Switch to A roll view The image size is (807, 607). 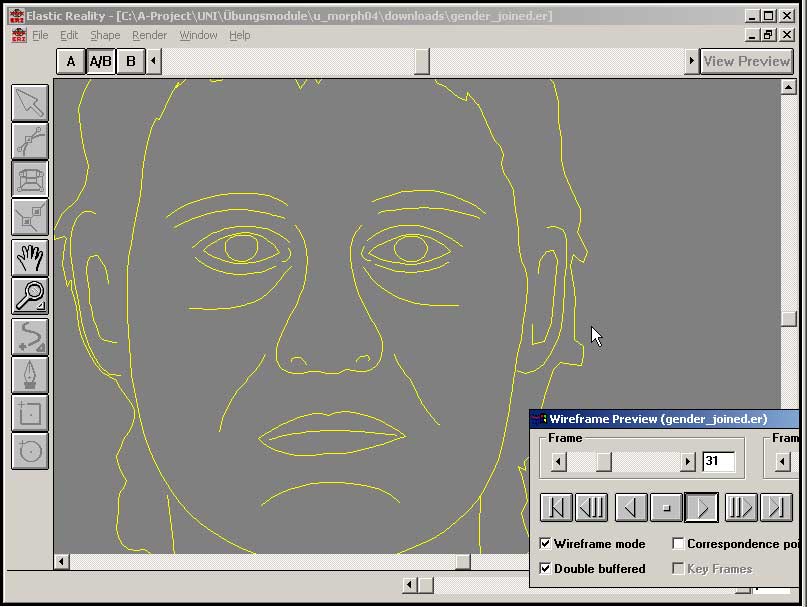pos(71,62)
